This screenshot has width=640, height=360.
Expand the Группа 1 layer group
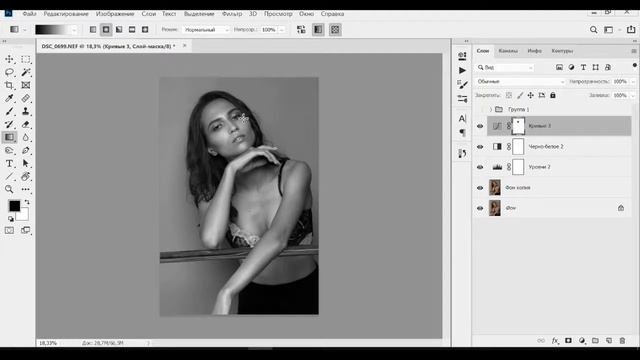click(x=491, y=109)
